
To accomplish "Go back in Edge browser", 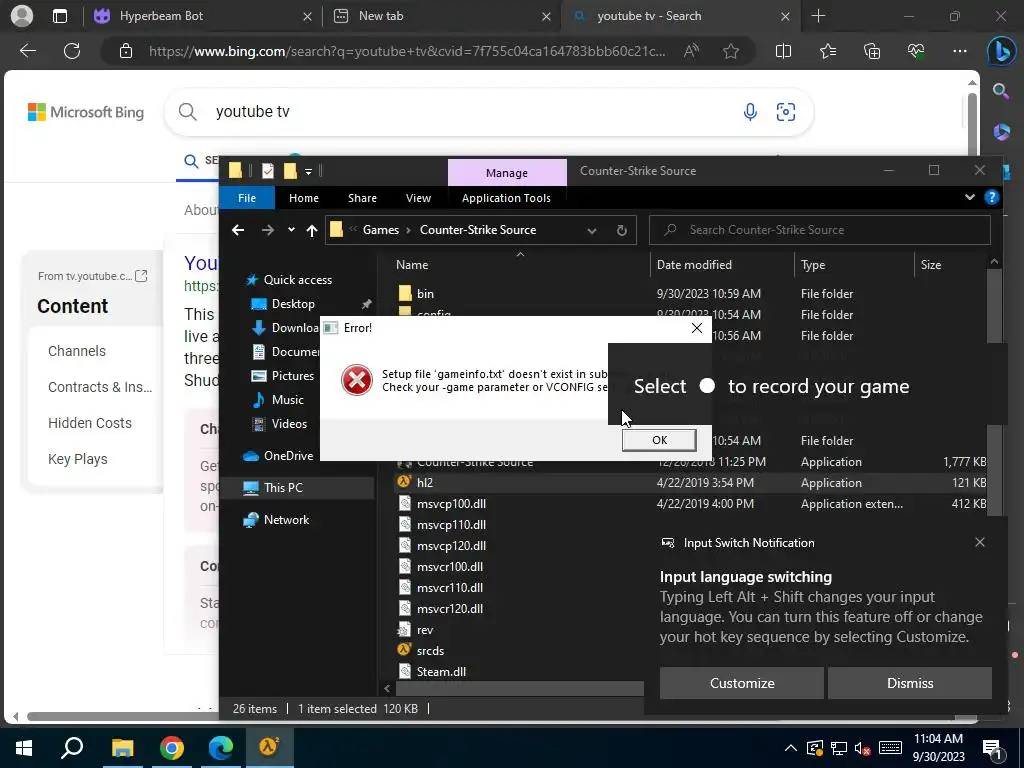I will pyautogui.click(x=27, y=51).
